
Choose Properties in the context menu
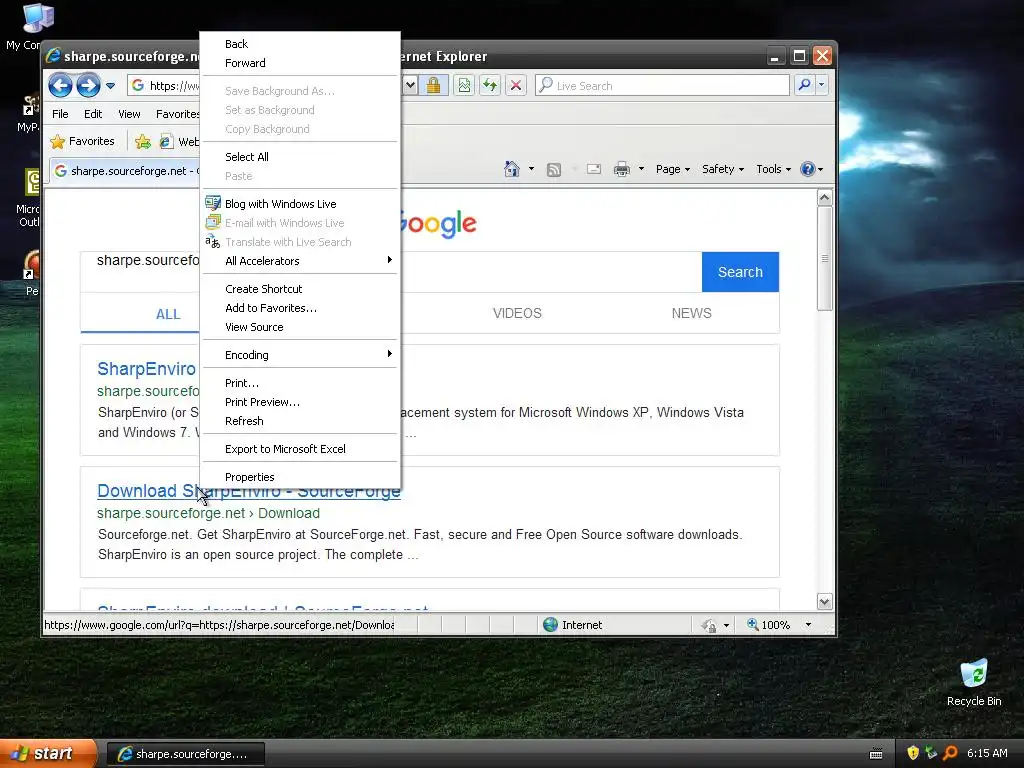click(x=300, y=477)
